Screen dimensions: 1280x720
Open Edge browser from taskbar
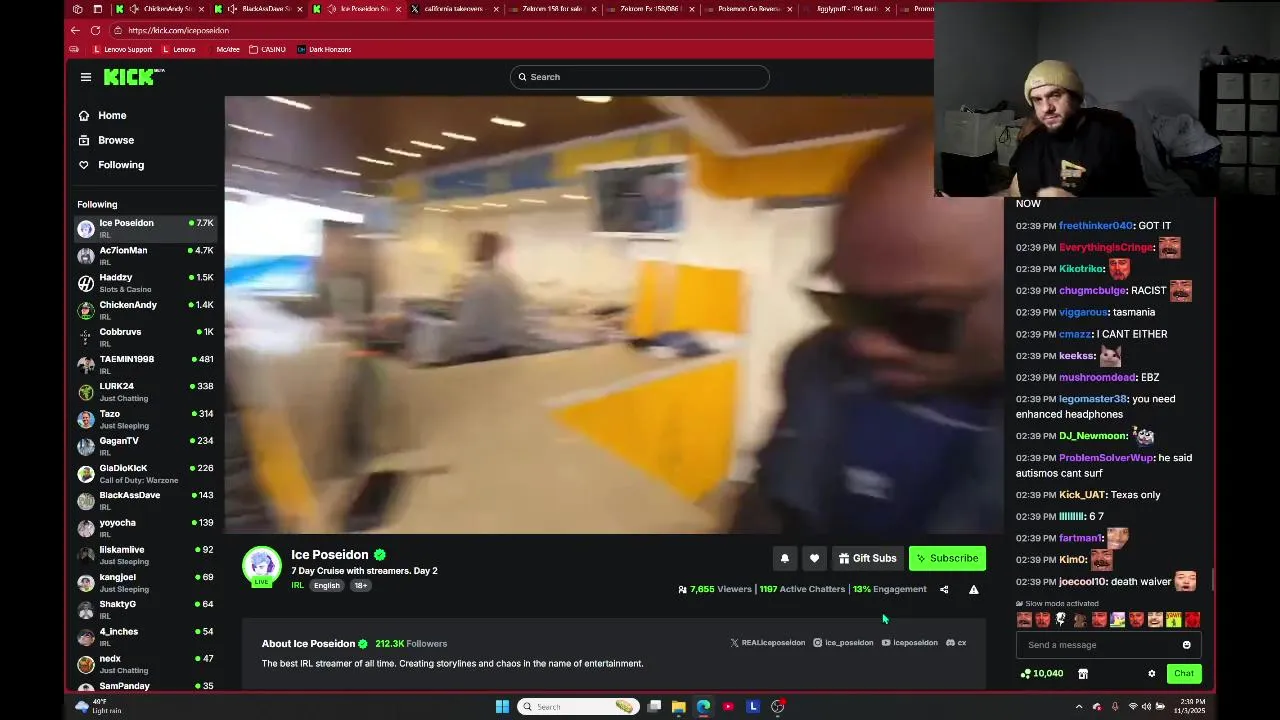coord(703,706)
